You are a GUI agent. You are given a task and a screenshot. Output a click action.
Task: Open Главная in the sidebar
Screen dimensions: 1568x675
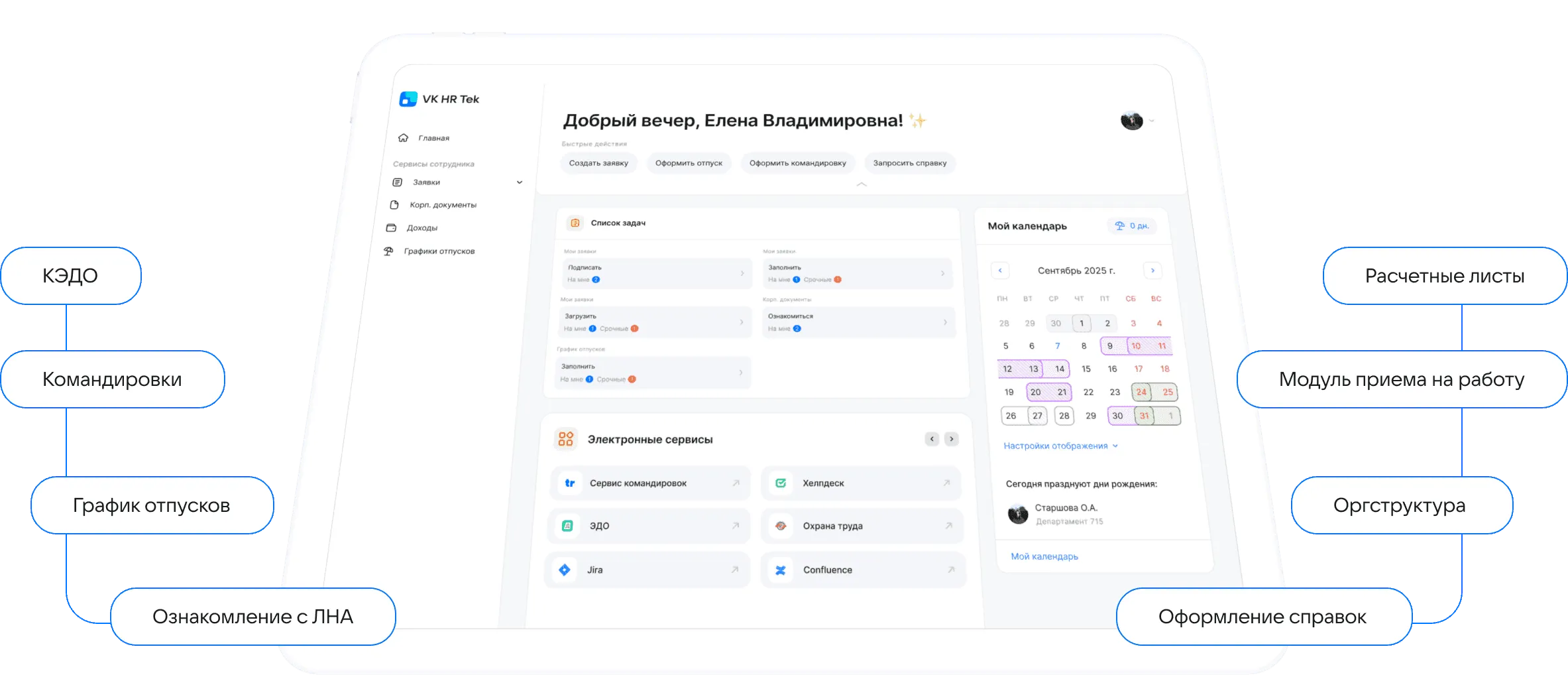(x=433, y=139)
